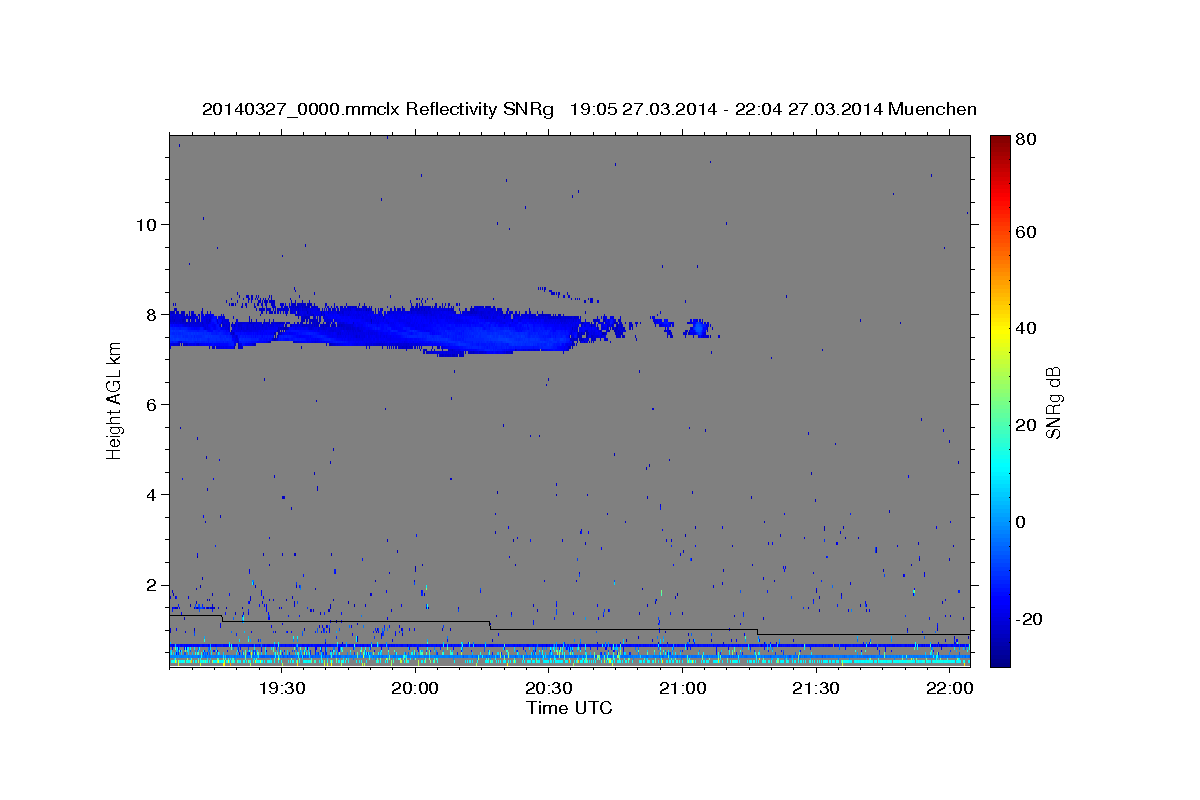Click the 20:00 time tick label
Screen dimensions: 1200x800
[x=414, y=688]
